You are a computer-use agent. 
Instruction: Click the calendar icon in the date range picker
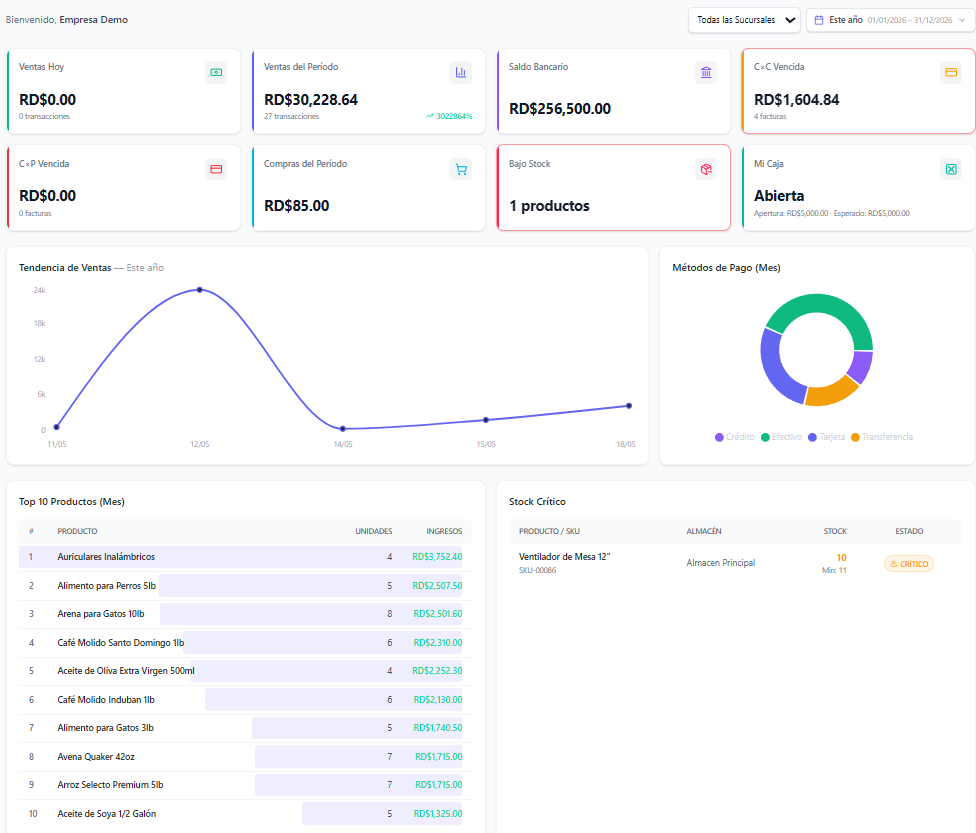point(819,20)
